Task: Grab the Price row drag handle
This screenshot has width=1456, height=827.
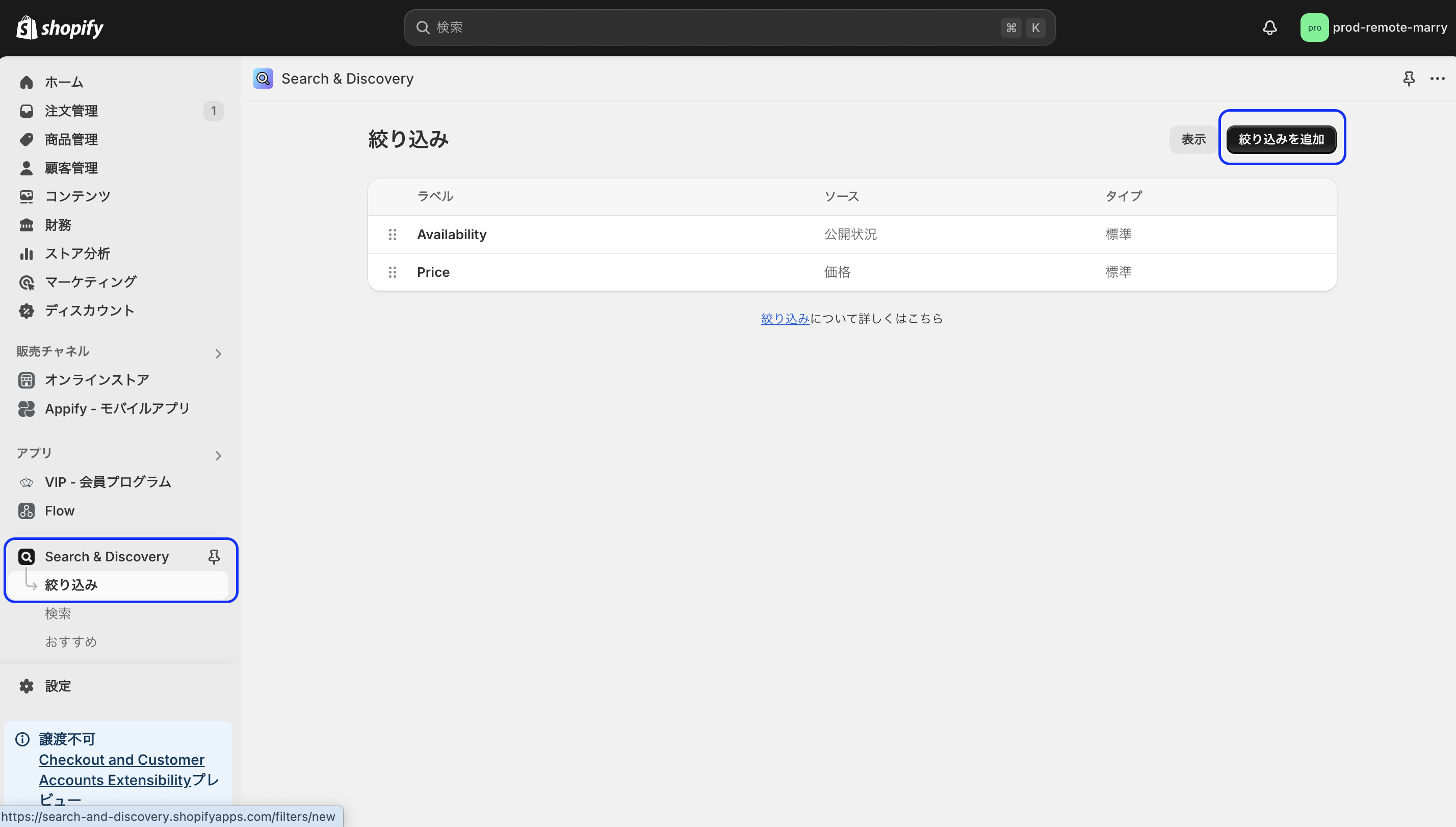Action: click(393, 272)
